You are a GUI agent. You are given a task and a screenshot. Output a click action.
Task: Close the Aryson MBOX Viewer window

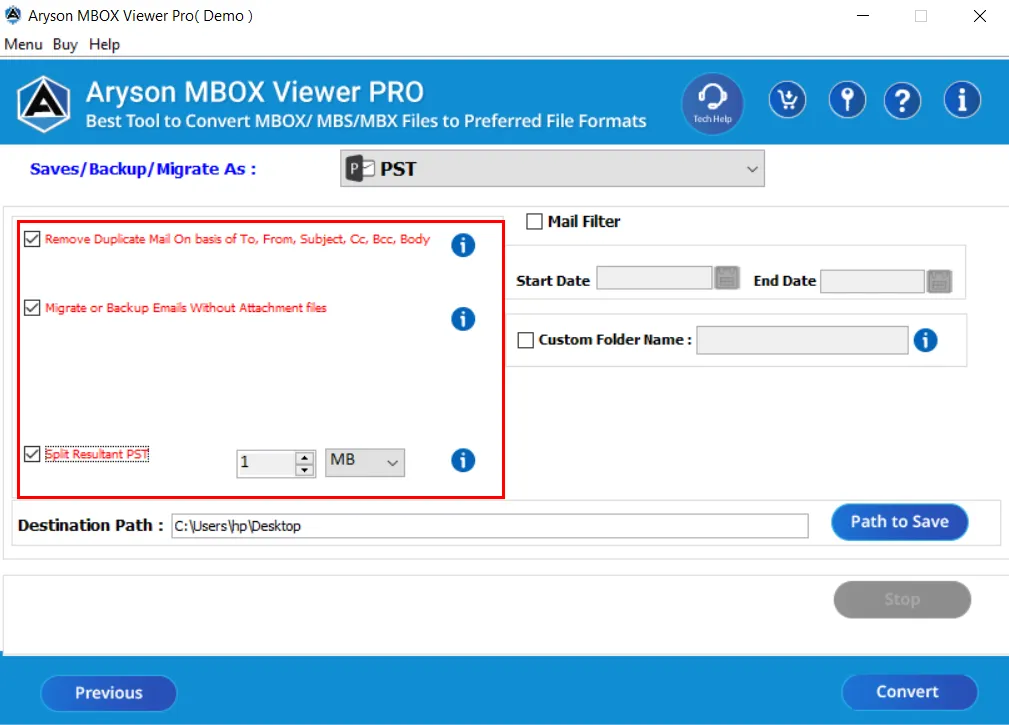(x=979, y=16)
